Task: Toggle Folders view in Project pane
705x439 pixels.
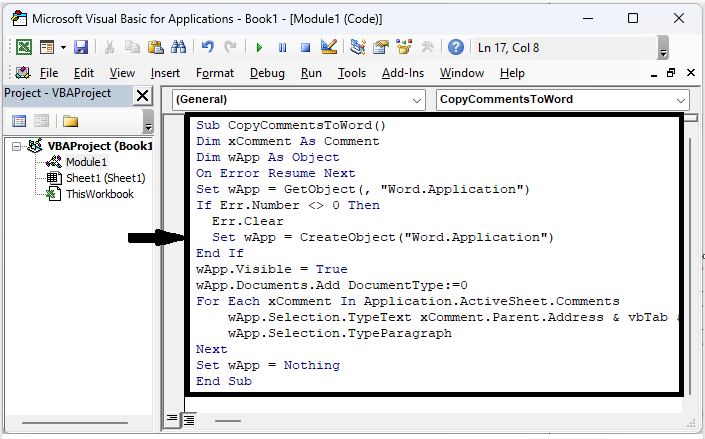Action: point(70,121)
